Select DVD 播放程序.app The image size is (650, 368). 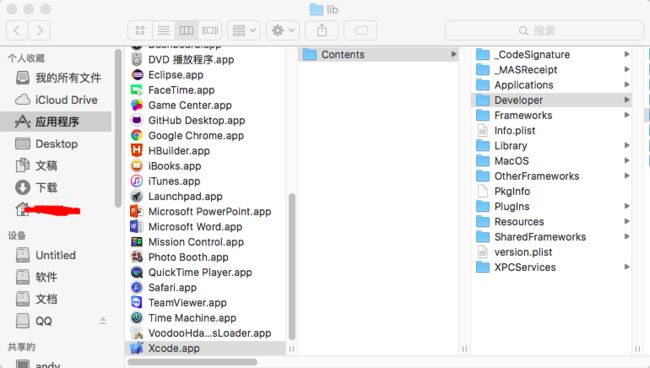pyautogui.click(x=205, y=60)
